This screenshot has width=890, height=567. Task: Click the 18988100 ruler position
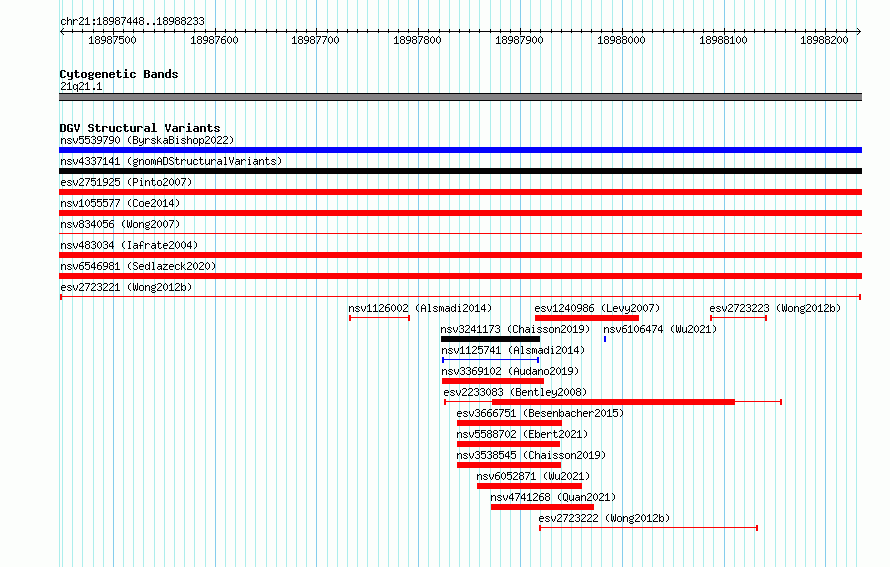point(723,40)
